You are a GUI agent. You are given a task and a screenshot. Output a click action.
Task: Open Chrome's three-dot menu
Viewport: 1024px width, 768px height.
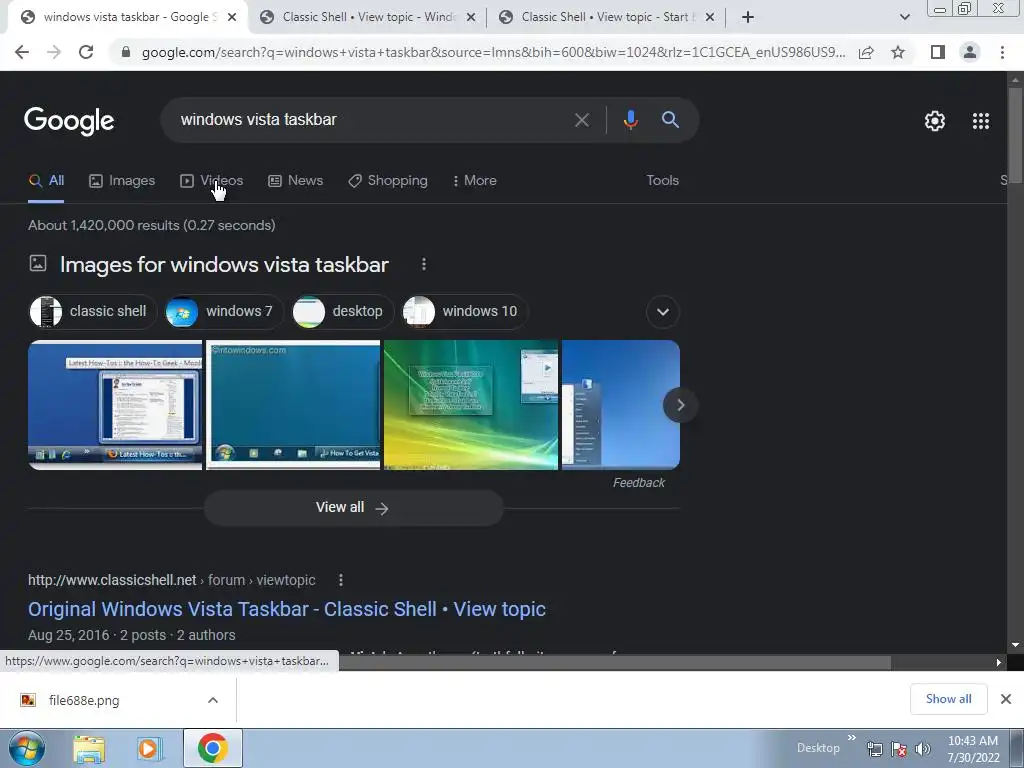tap(1002, 52)
